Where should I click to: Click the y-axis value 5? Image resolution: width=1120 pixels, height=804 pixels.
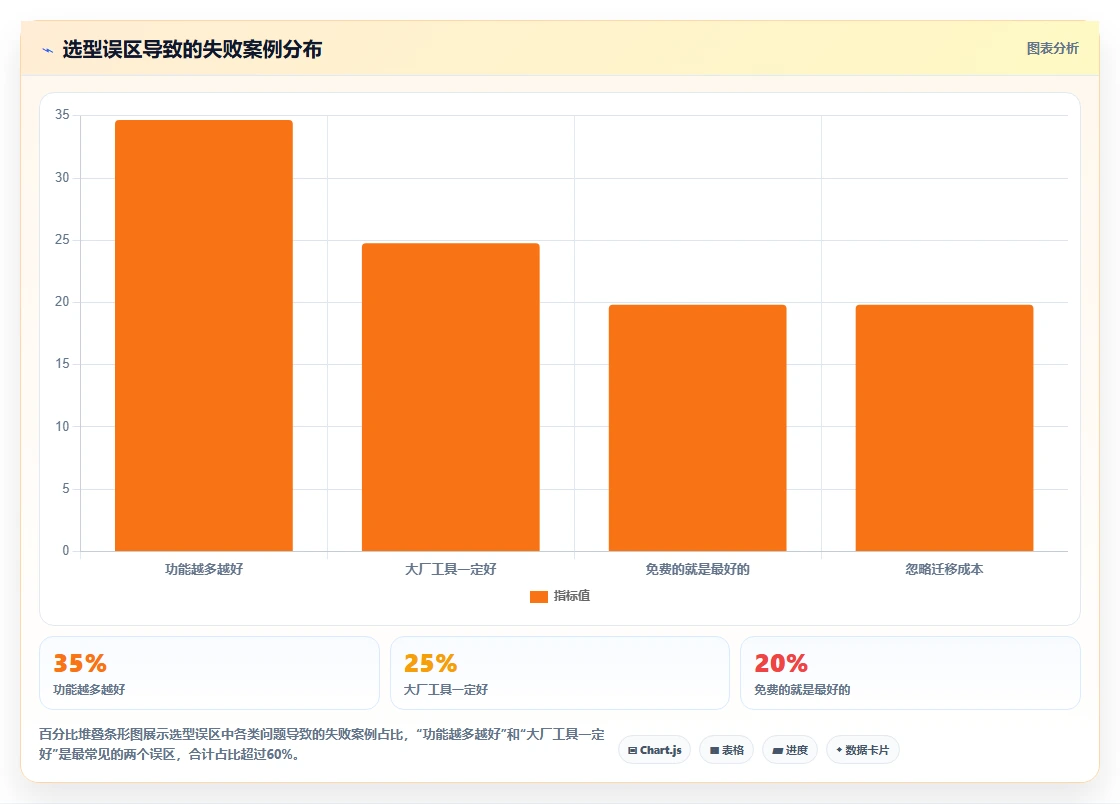[66, 489]
